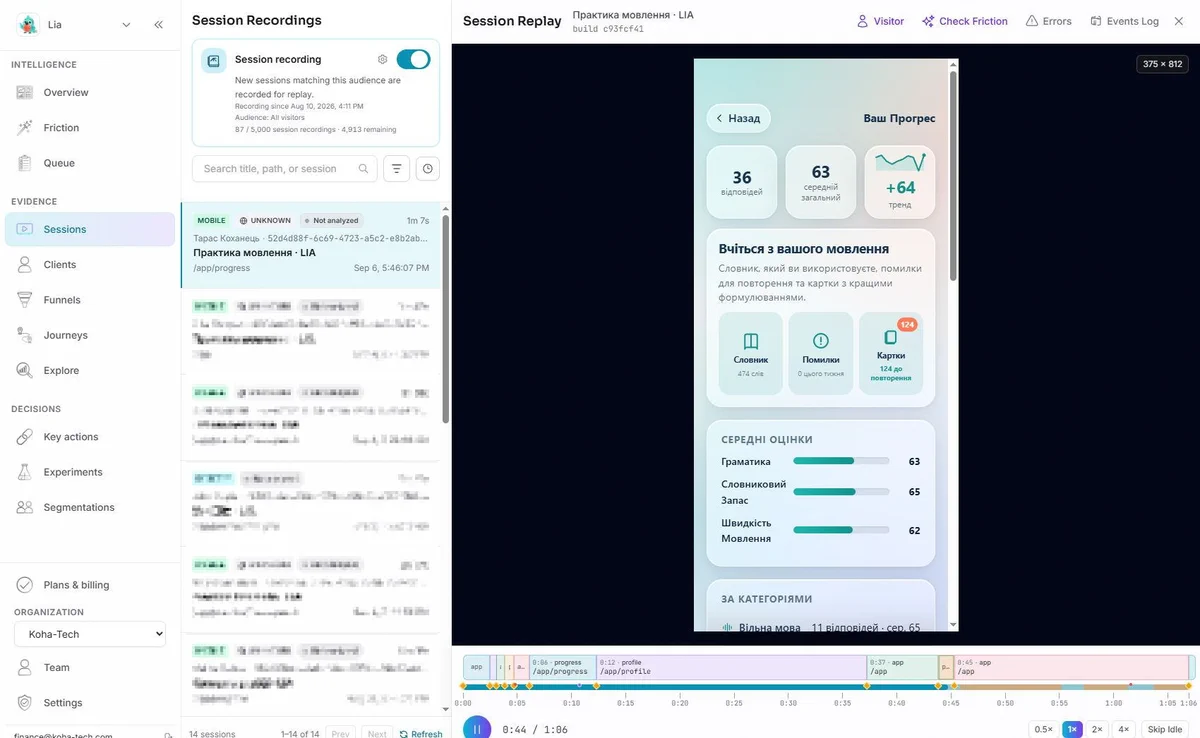Click the build c93fcf41 label
This screenshot has height=738, width=1200.
[x=608, y=29]
